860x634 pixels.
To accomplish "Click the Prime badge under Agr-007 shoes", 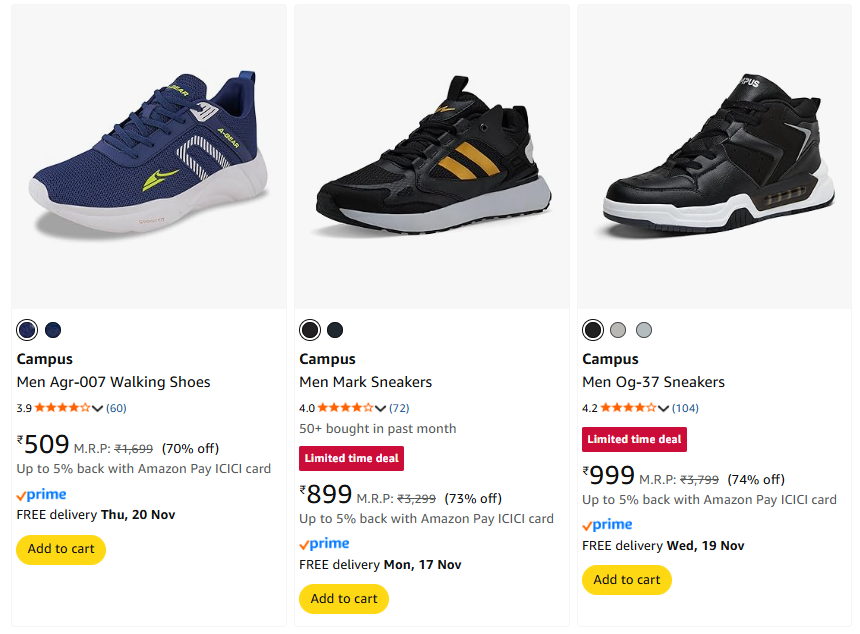I will (x=42, y=494).
